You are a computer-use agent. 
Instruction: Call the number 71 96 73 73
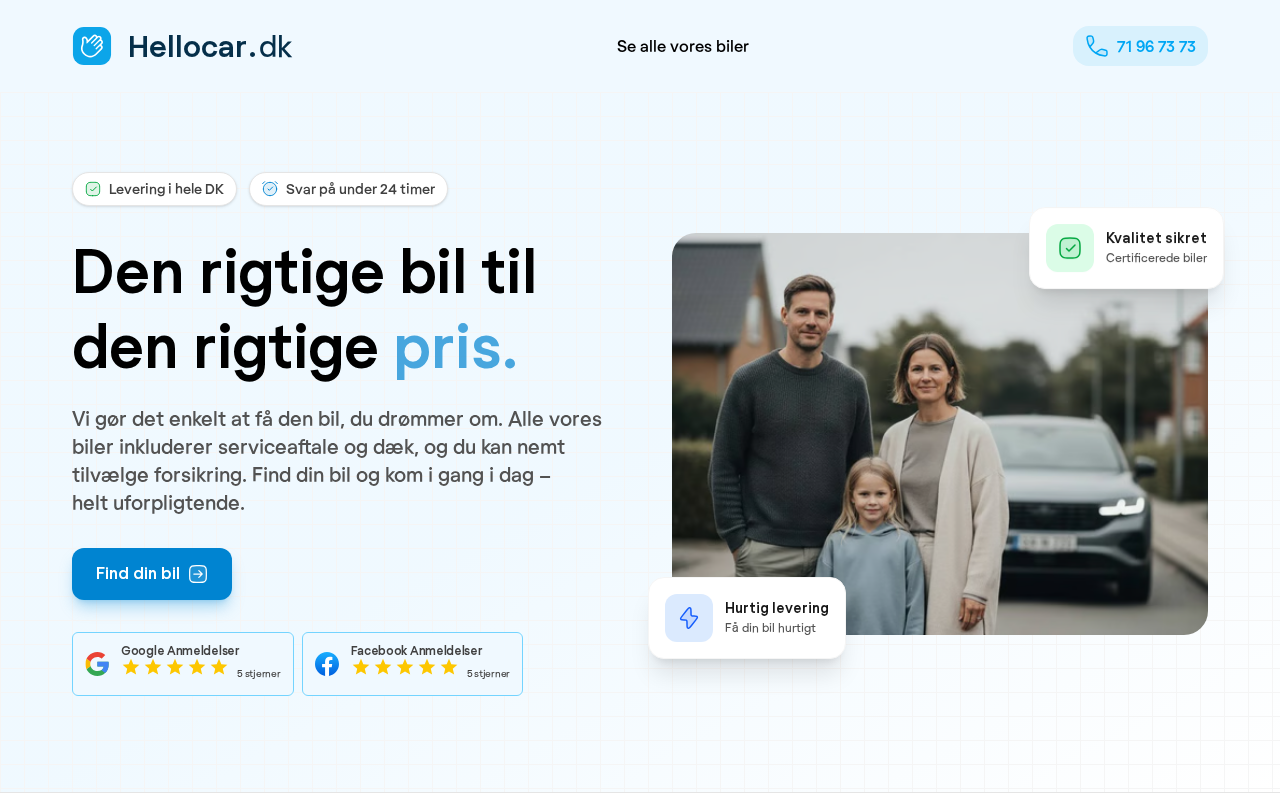point(1140,46)
